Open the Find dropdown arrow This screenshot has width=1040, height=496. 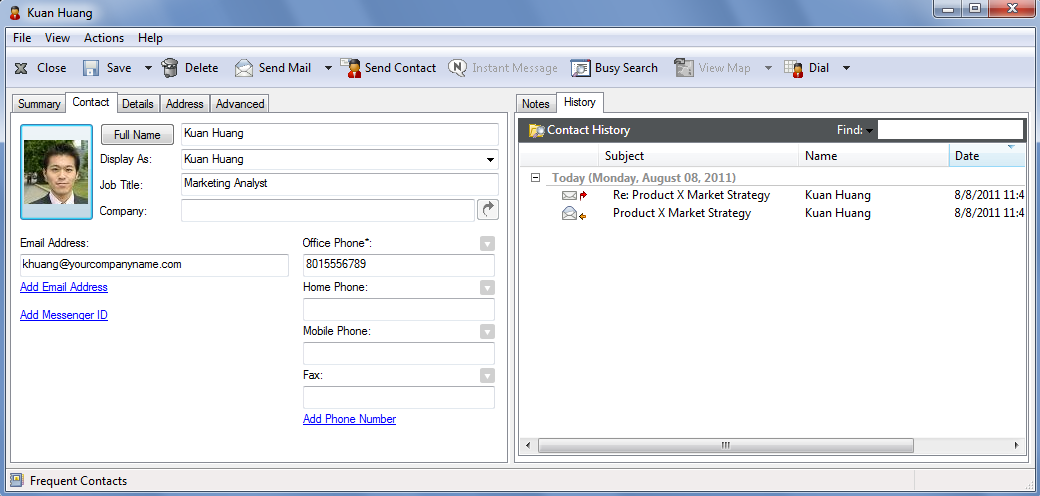tap(869, 131)
